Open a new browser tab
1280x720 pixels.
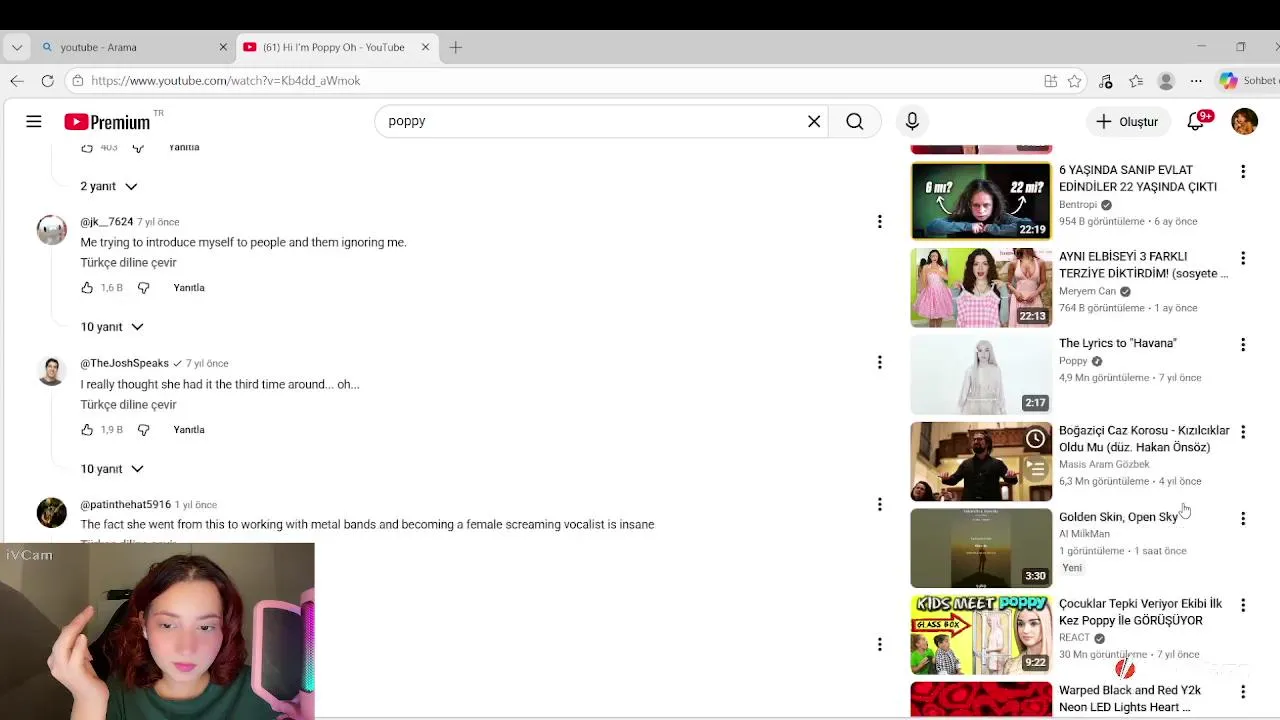456,47
